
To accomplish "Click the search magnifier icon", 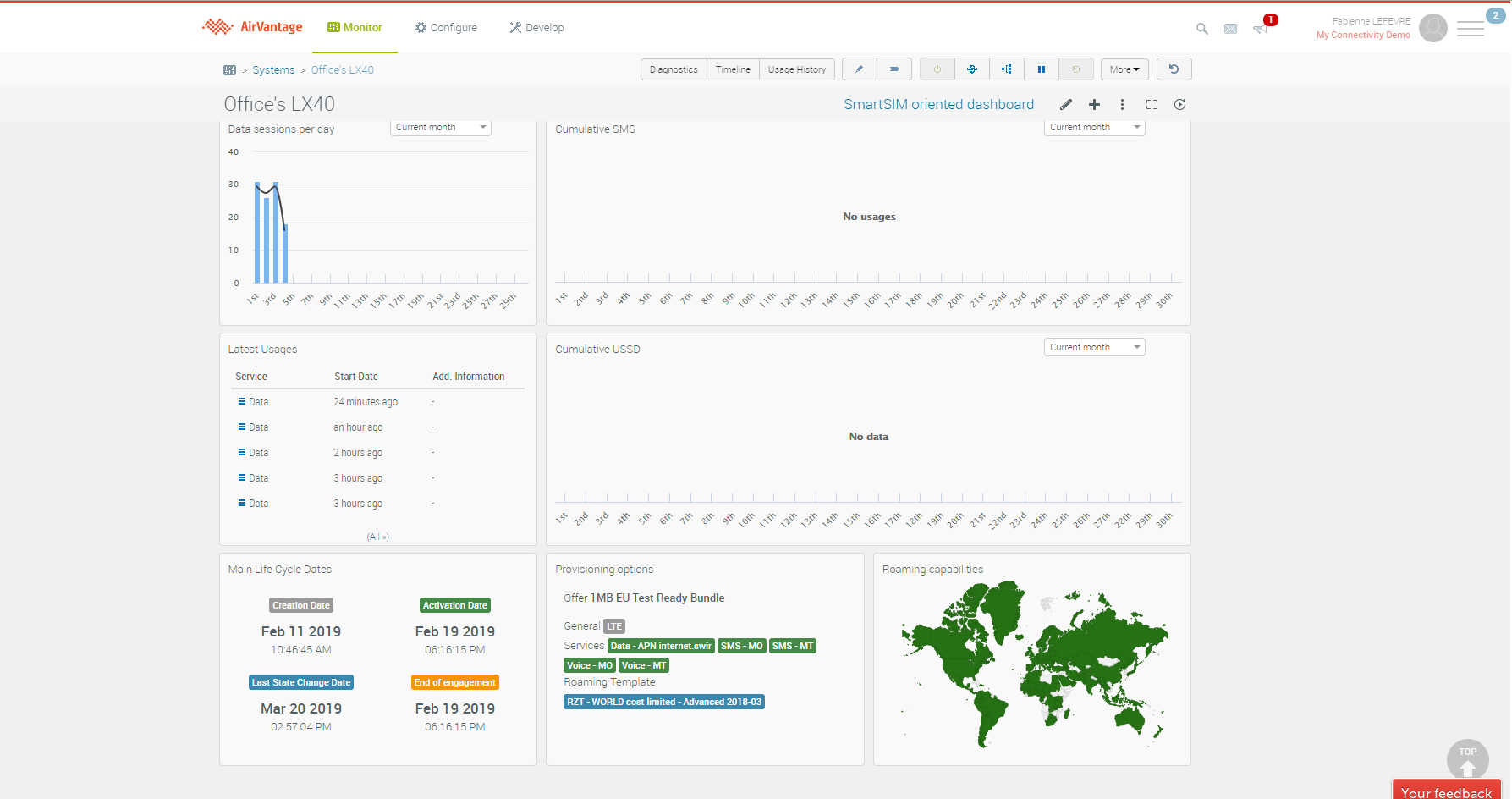I will 1201,29.
